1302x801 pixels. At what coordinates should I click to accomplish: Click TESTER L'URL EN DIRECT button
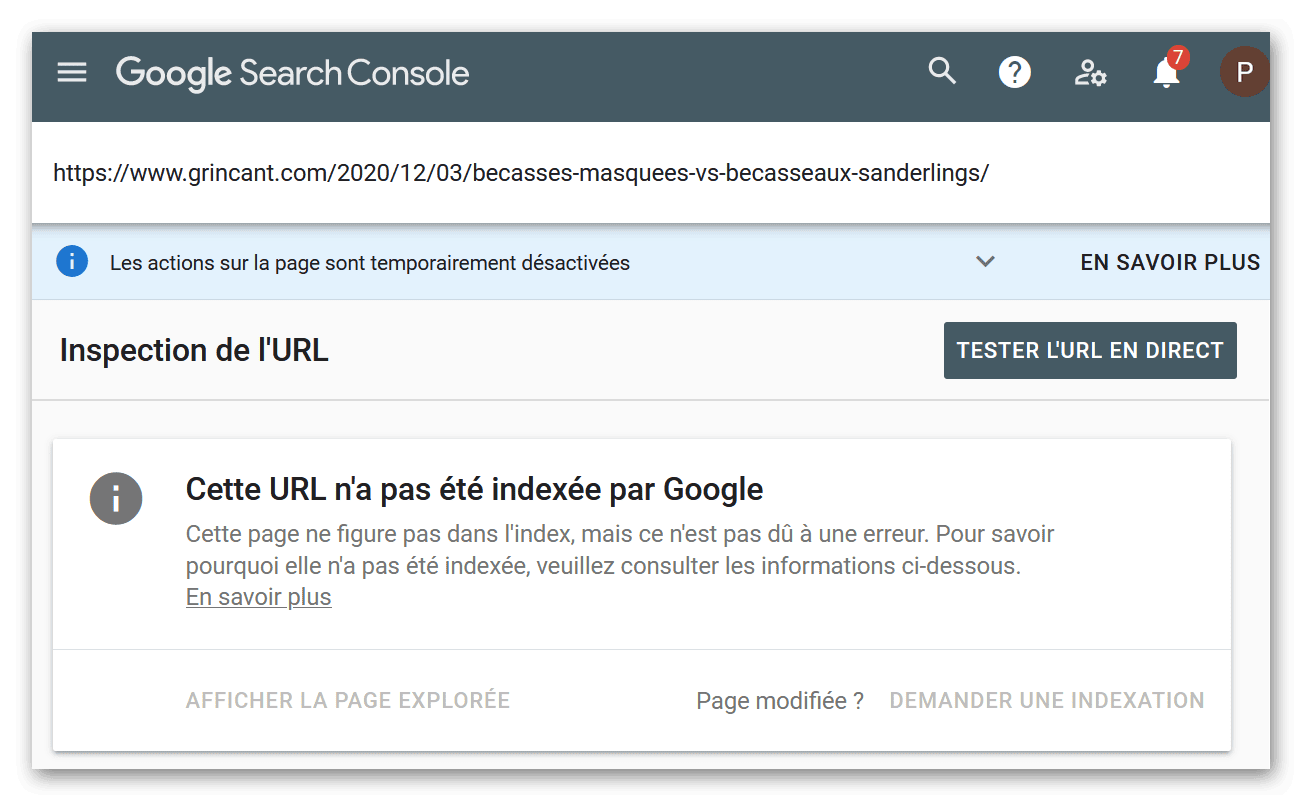tap(1090, 350)
